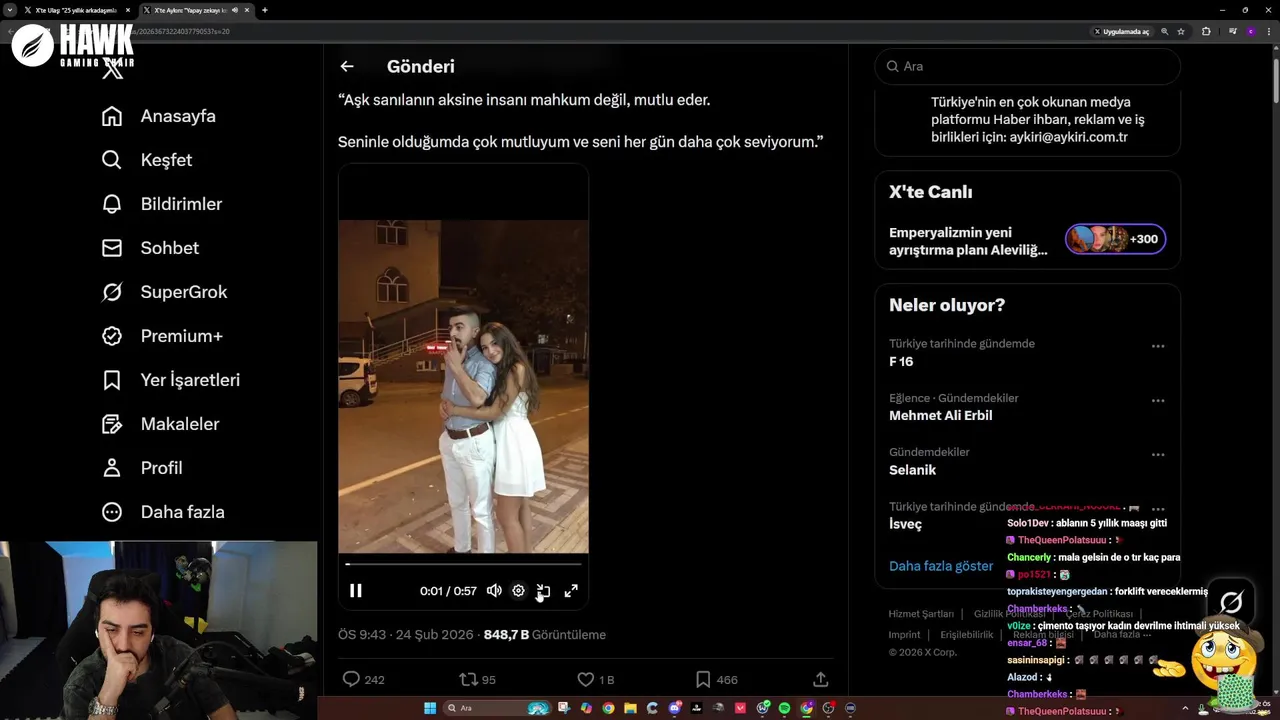Open Spotify from the taskbar
Viewport: 1280px width, 720px height.
coord(784,708)
